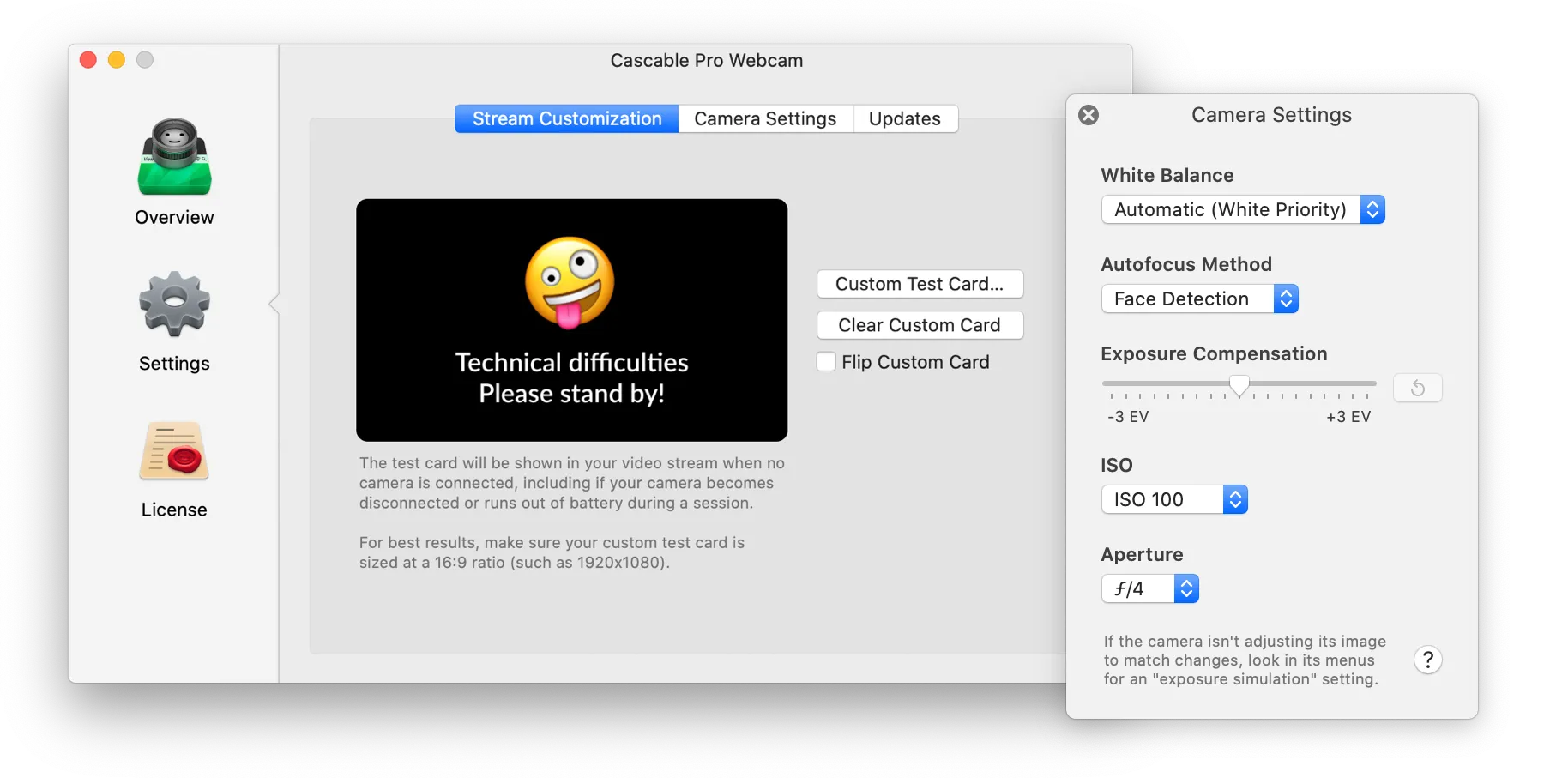Switch to the Camera Settings tab
Viewport: 1544px width, 784px height.
click(x=764, y=118)
